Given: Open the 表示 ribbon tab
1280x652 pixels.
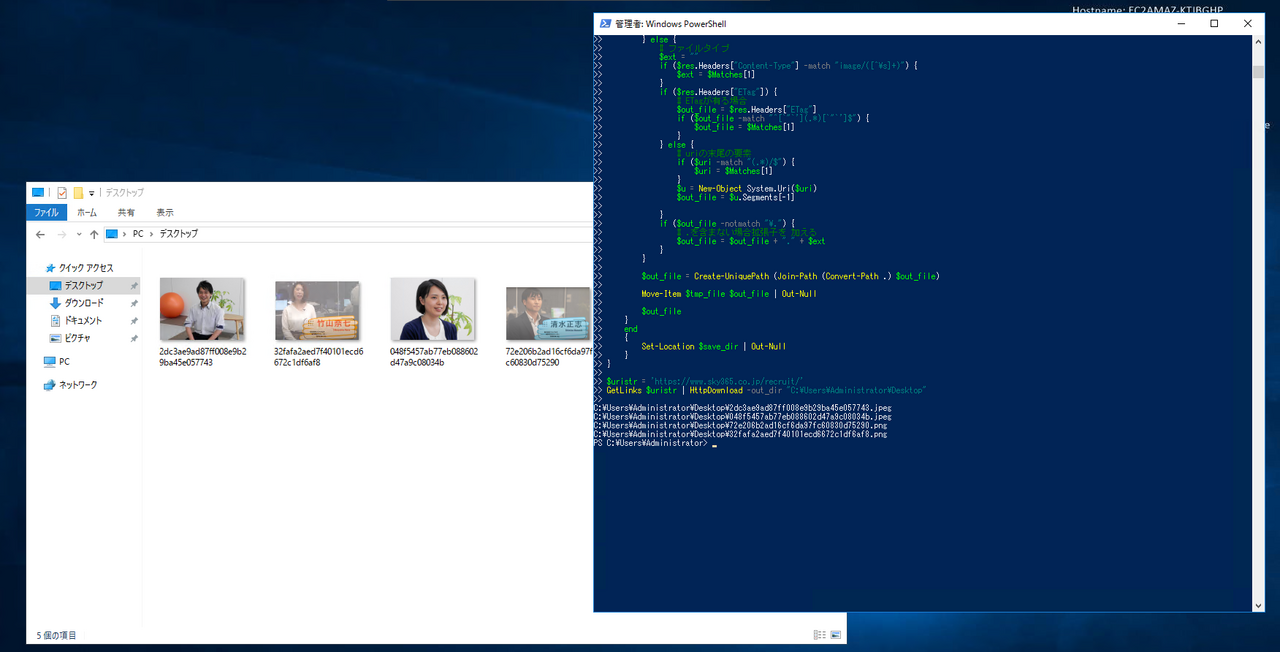Looking at the screenshot, I should 164,212.
